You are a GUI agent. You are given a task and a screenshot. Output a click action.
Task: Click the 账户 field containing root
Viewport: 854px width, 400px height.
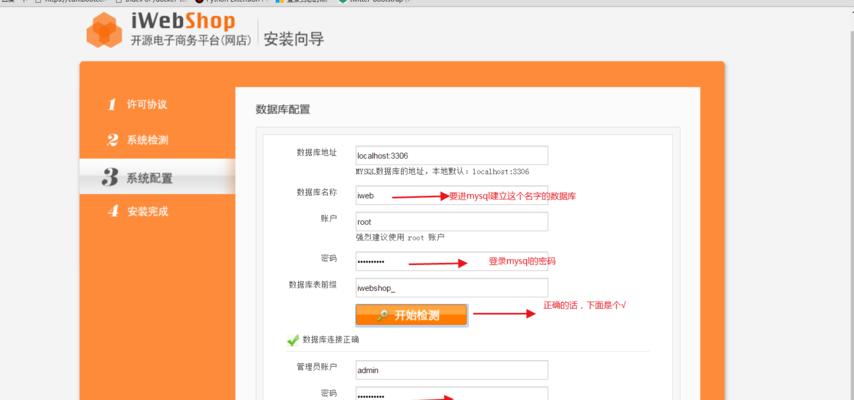pyautogui.click(x=452, y=222)
